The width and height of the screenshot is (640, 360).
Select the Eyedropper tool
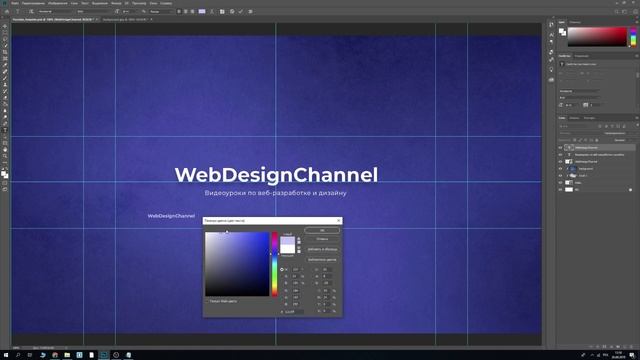5,65
